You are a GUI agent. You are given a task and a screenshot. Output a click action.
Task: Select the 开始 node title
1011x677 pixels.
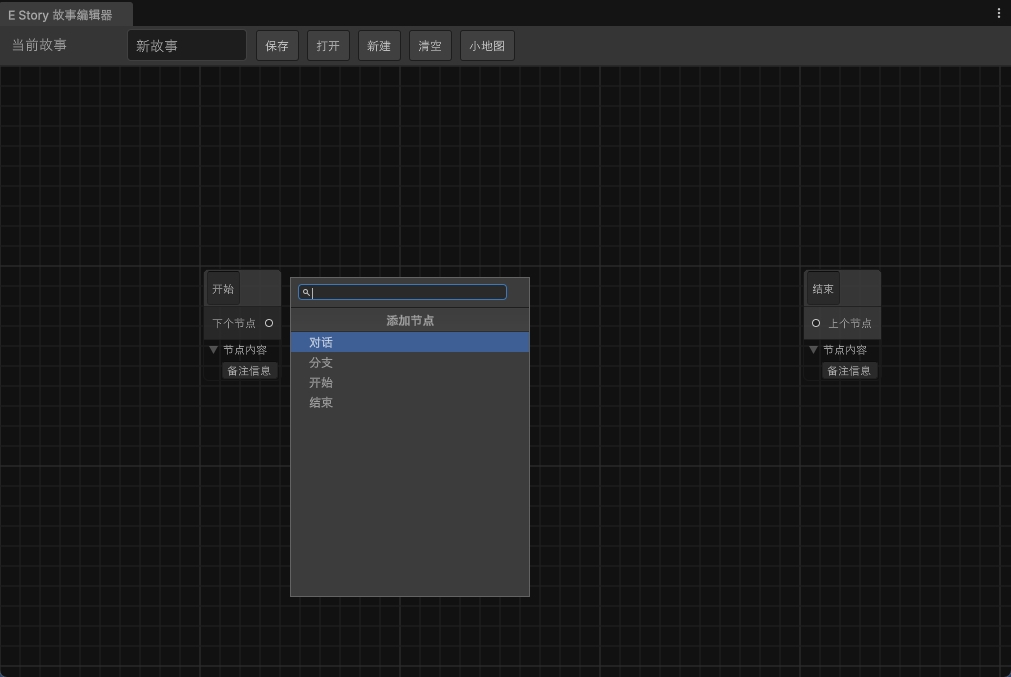[223, 289]
